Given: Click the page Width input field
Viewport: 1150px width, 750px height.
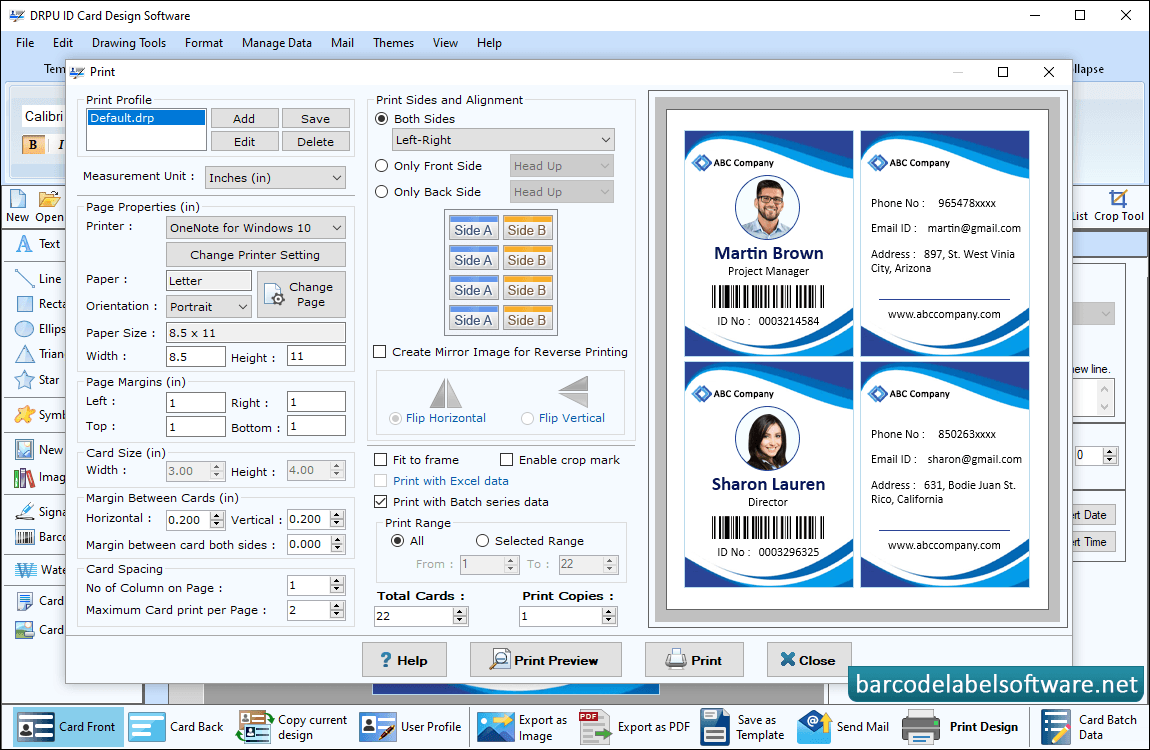Looking at the screenshot, I should tap(196, 356).
